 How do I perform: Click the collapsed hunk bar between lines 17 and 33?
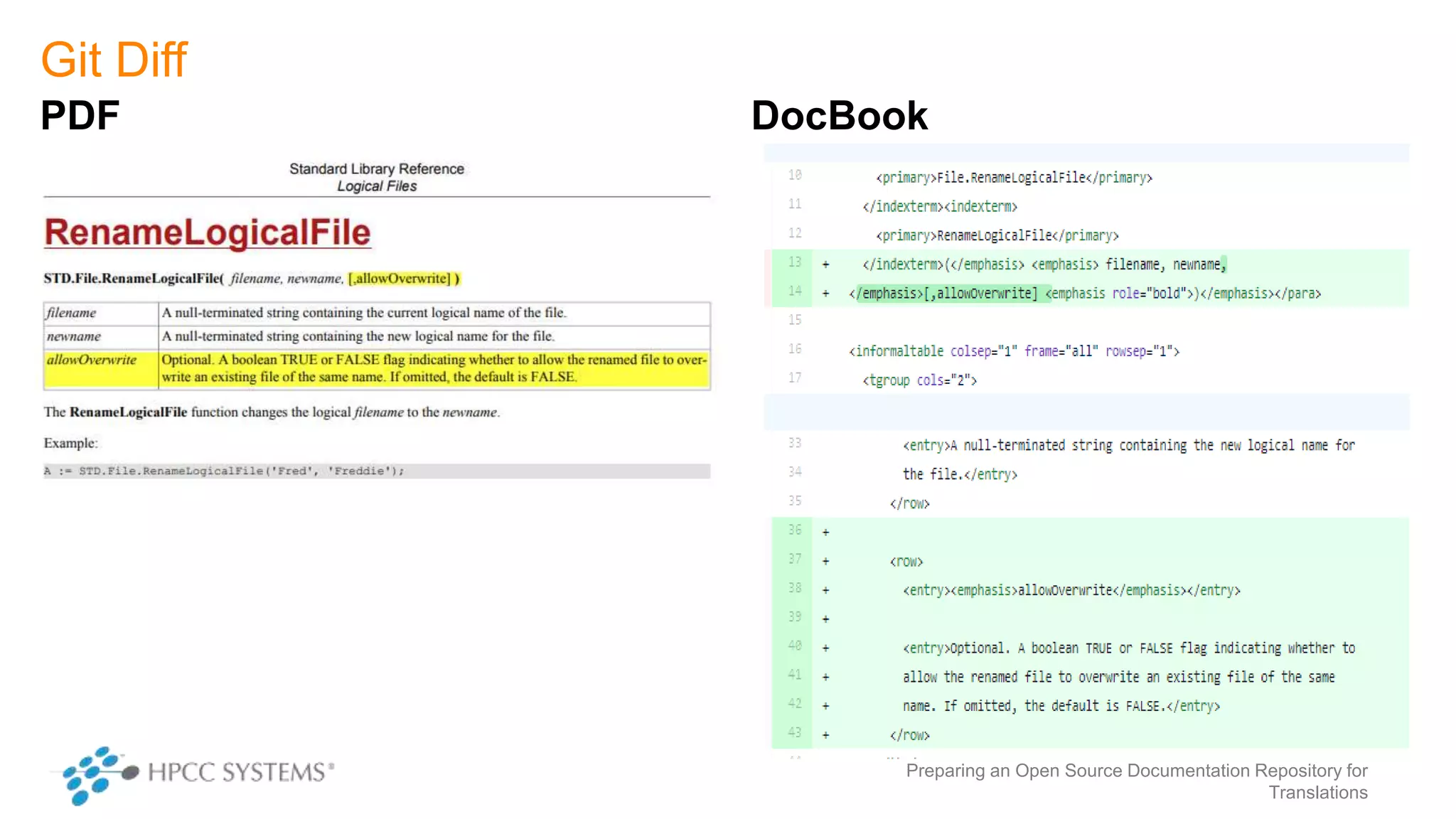(1087, 412)
